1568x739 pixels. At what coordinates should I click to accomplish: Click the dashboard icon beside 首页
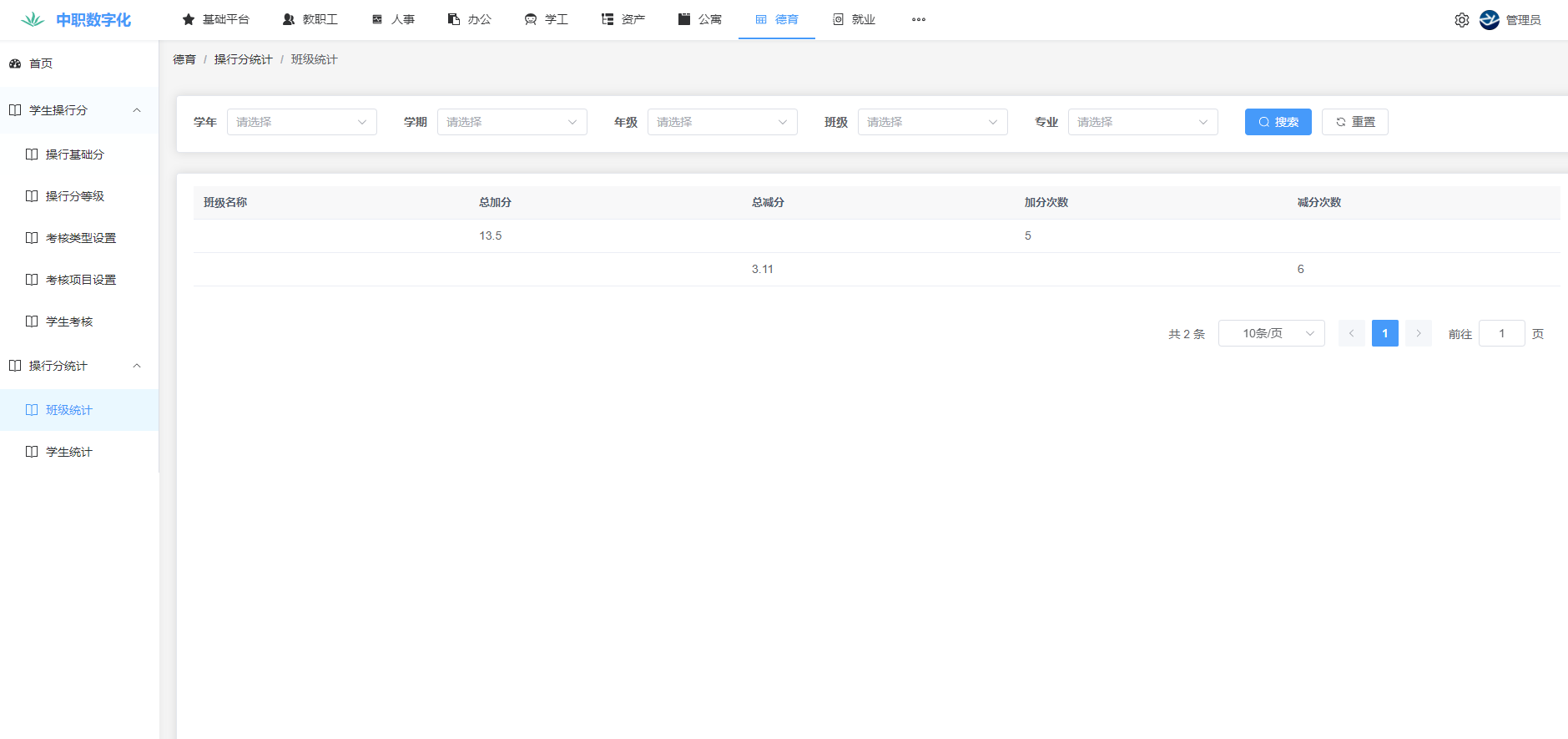tap(15, 63)
